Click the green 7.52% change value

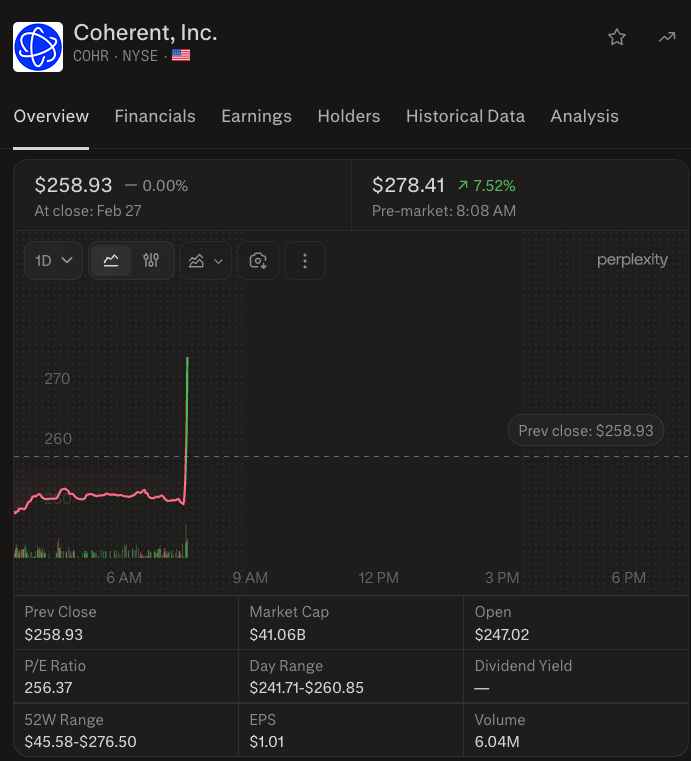(x=487, y=185)
